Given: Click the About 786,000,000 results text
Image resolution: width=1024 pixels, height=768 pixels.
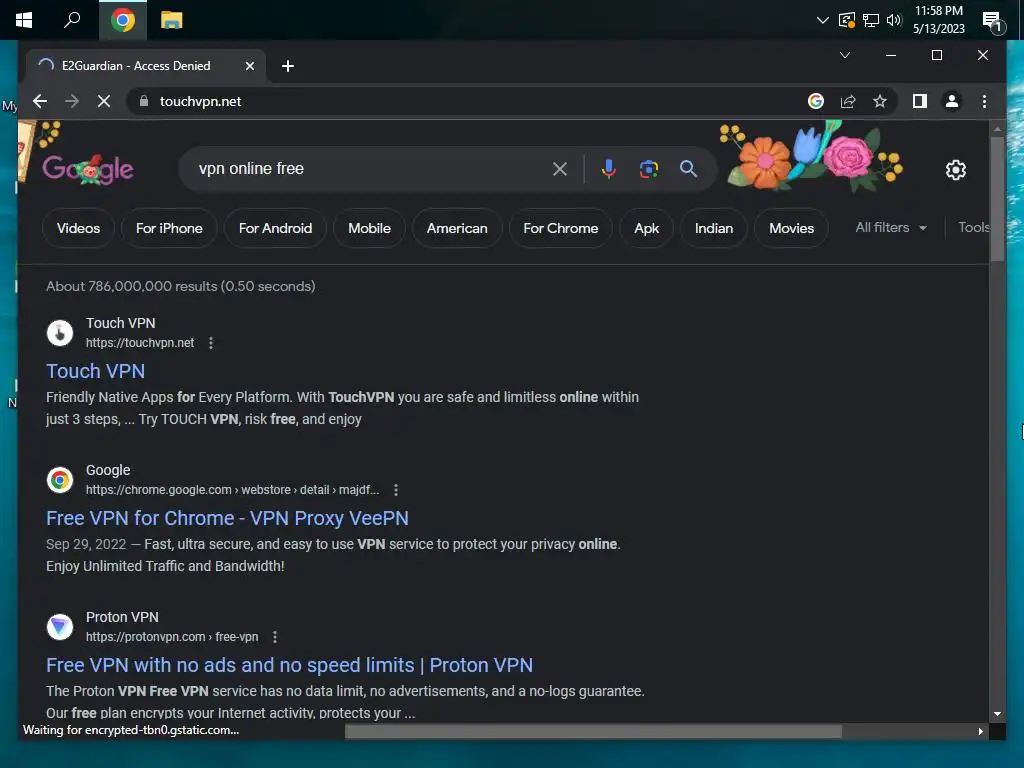Looking at the screenshot, I should [x=181, y=286].
